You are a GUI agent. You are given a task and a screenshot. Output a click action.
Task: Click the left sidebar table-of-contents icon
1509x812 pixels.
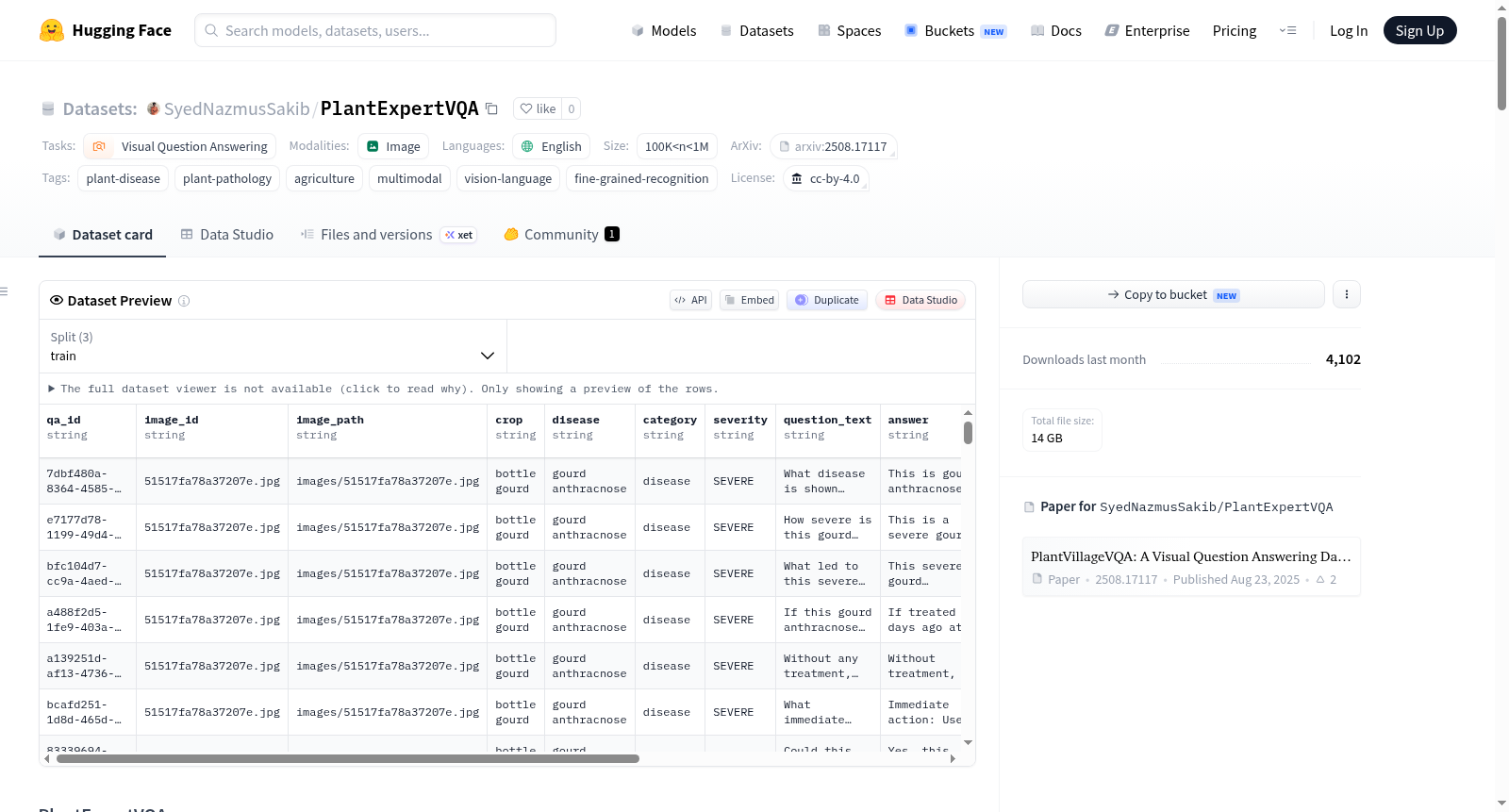pyautogui.click(x=4, y=291)
